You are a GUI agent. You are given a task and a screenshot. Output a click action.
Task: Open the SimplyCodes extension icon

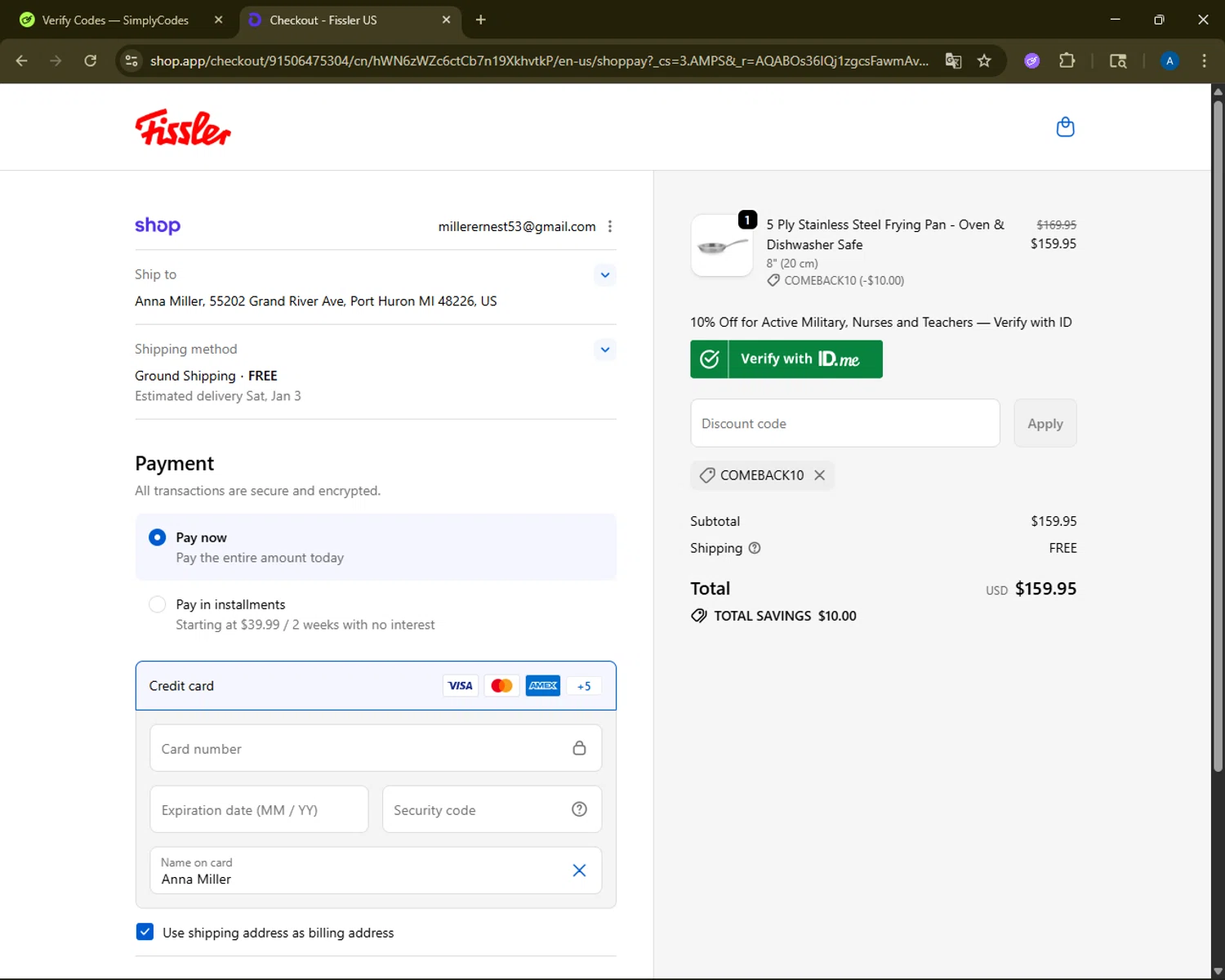pos(1032,60)
